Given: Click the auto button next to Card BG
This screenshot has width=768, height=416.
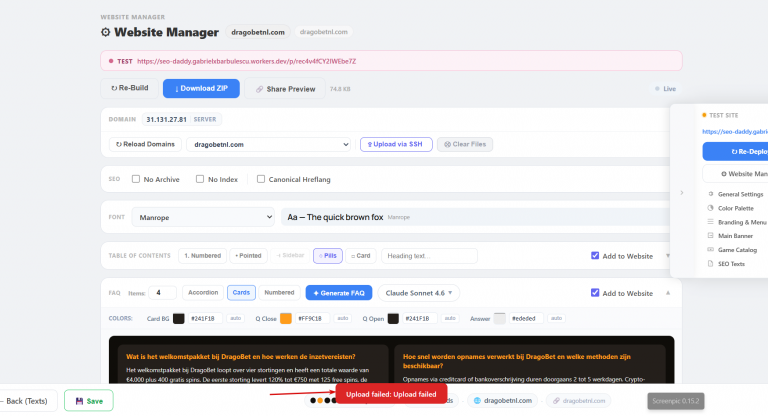Looking at the screenshot, I should 236,318.
